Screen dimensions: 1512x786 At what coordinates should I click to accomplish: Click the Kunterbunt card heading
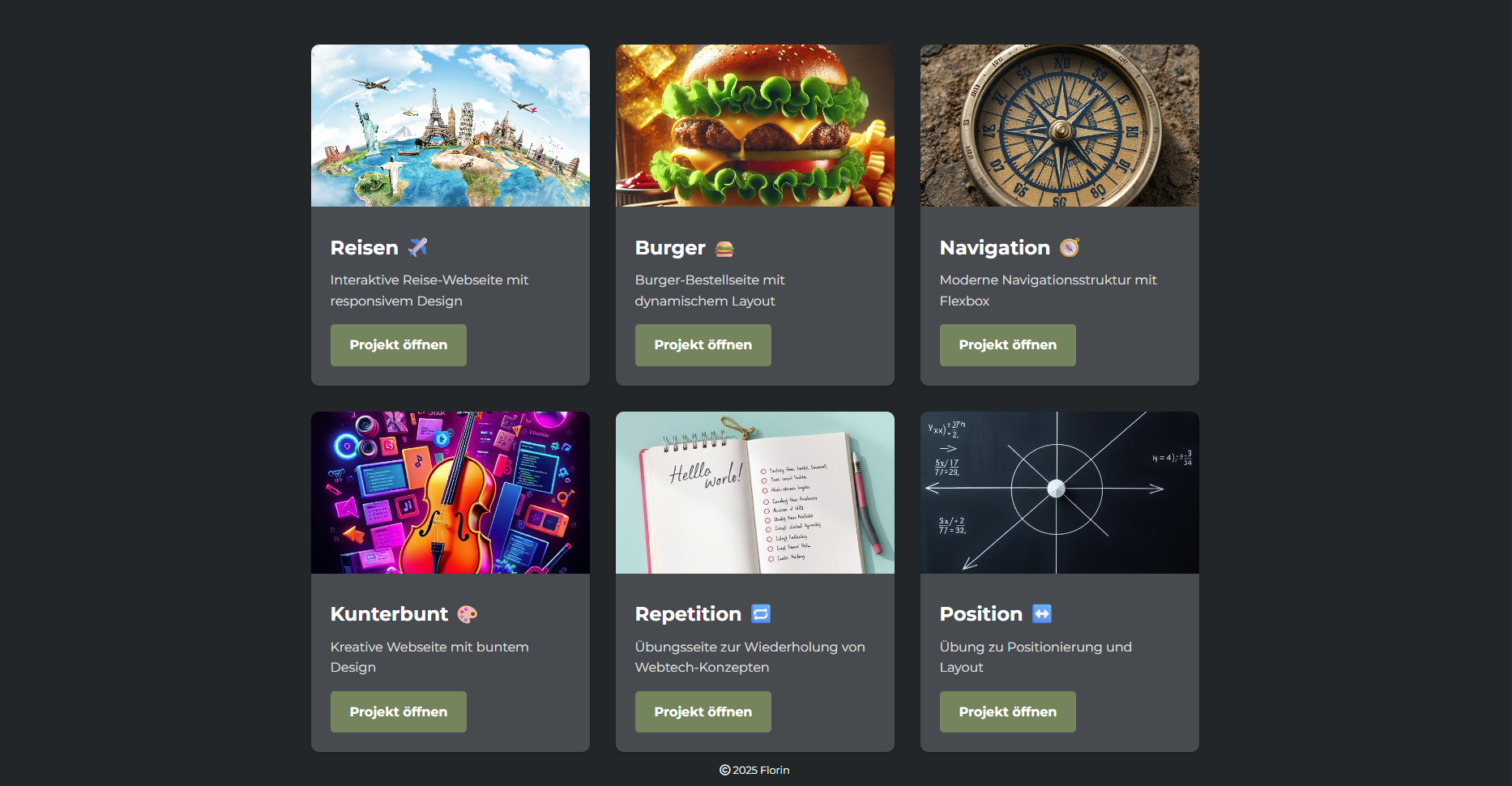point(389,614)
